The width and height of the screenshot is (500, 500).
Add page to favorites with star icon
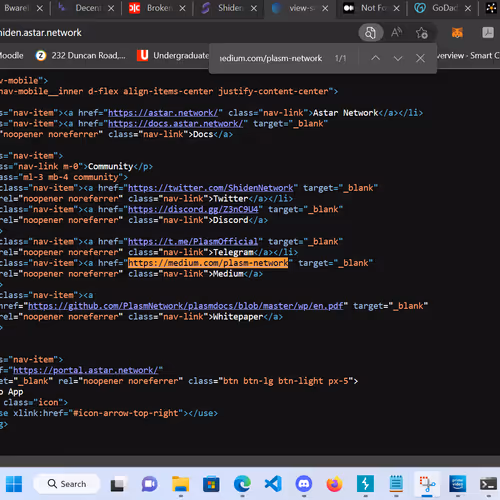(422, 33)
